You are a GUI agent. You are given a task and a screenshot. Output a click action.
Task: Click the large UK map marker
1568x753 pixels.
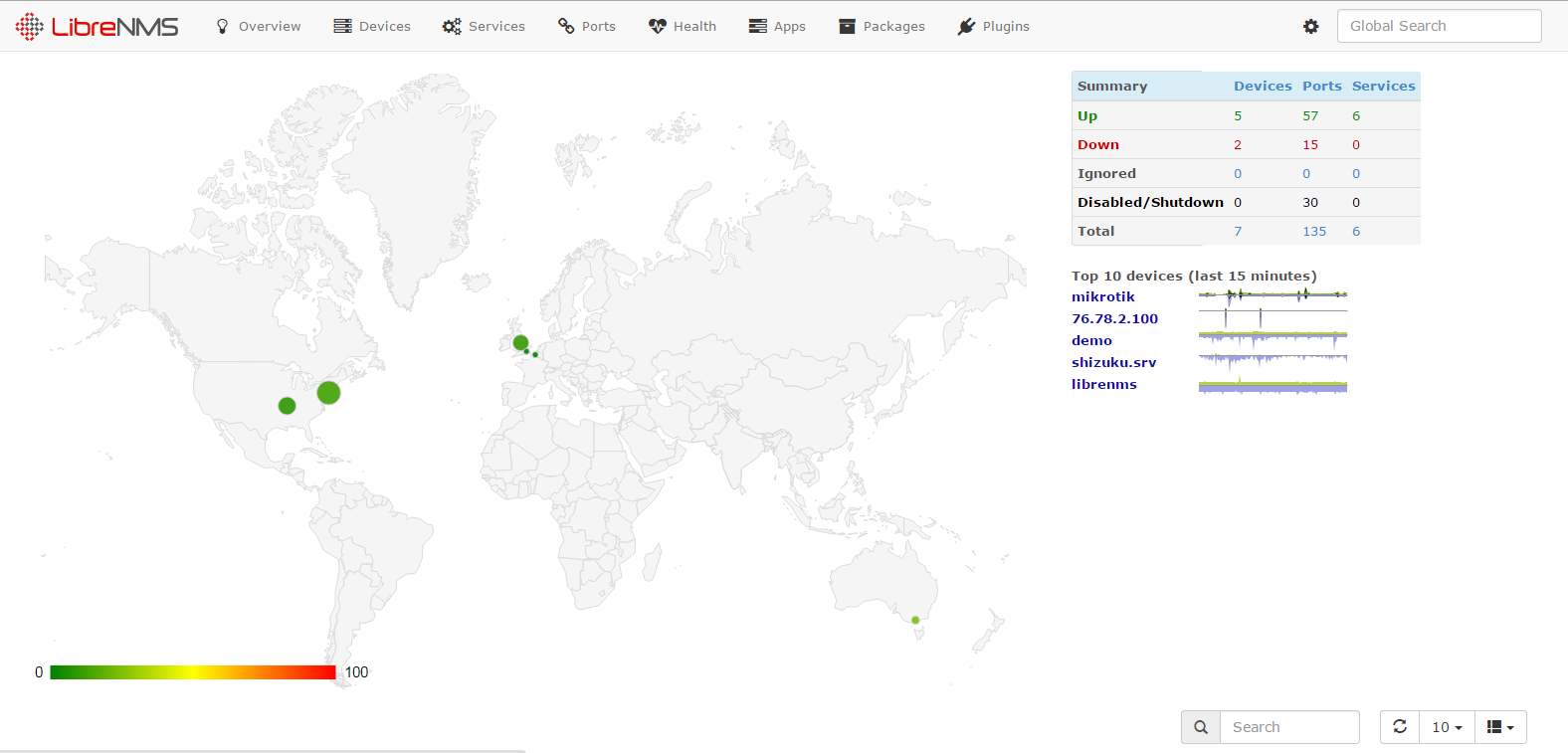[520, 342]
